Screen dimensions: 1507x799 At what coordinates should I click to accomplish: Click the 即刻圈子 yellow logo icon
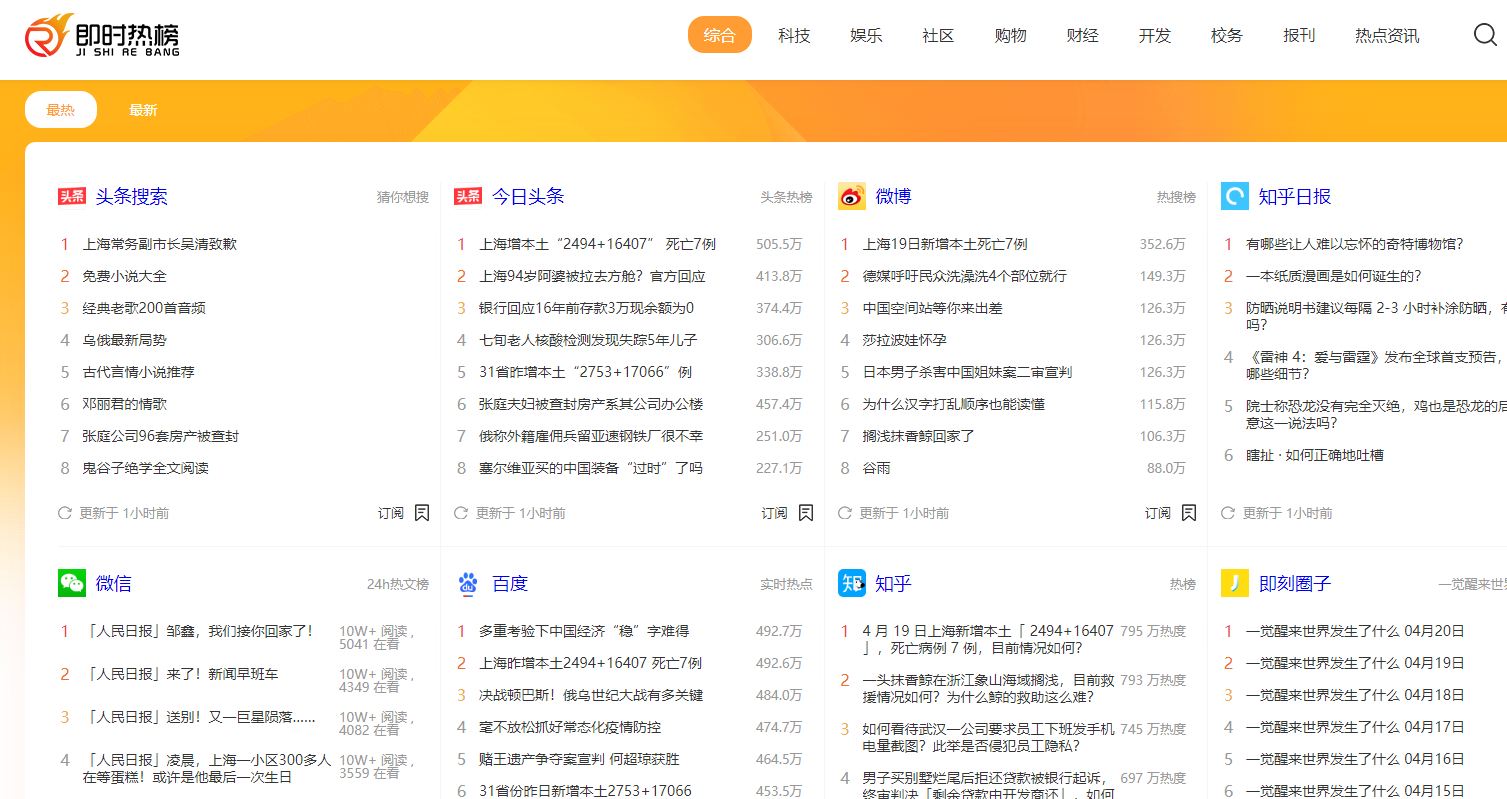(x=1235, y=583)
